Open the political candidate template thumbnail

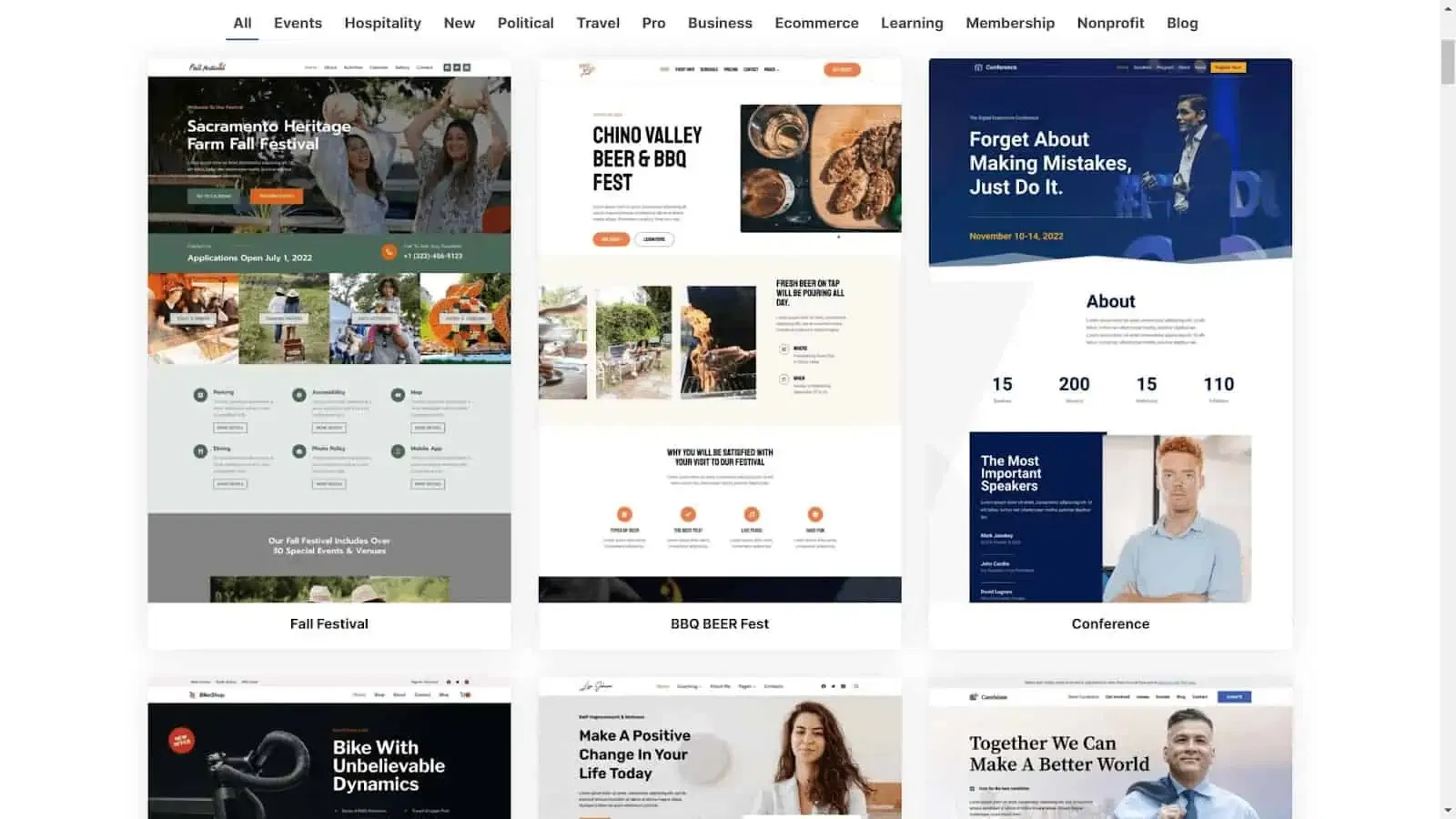tap(1110, 748)
